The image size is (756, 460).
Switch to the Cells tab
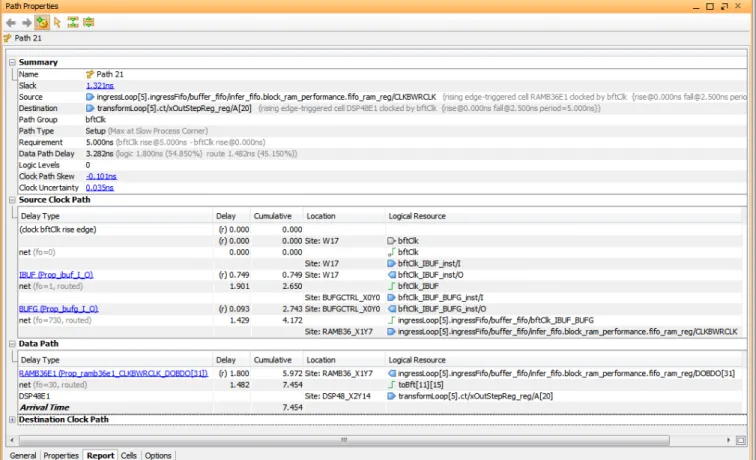[129, 455]
